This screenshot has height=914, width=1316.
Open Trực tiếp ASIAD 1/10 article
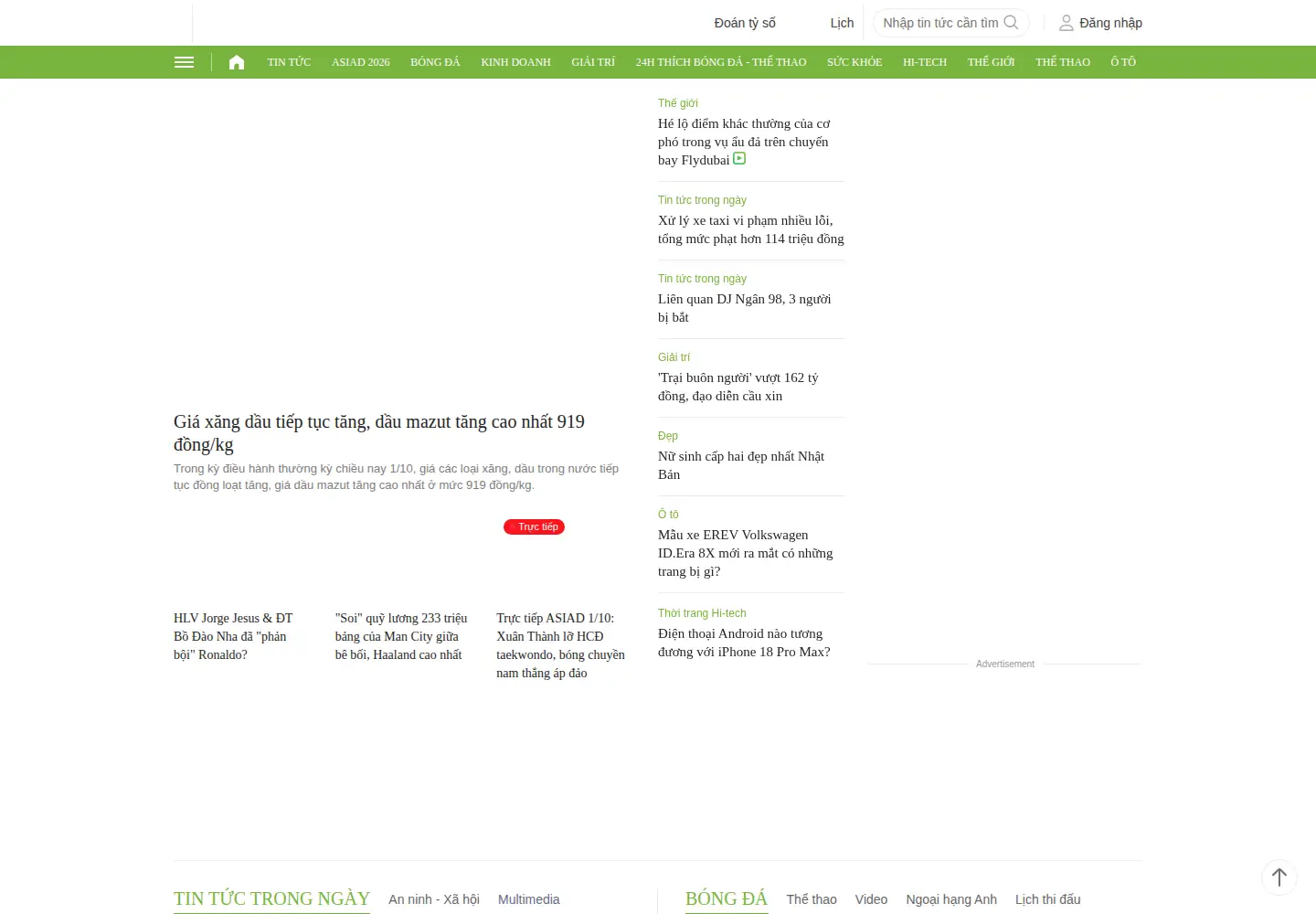pyautogui.click(x=561, y=645)
